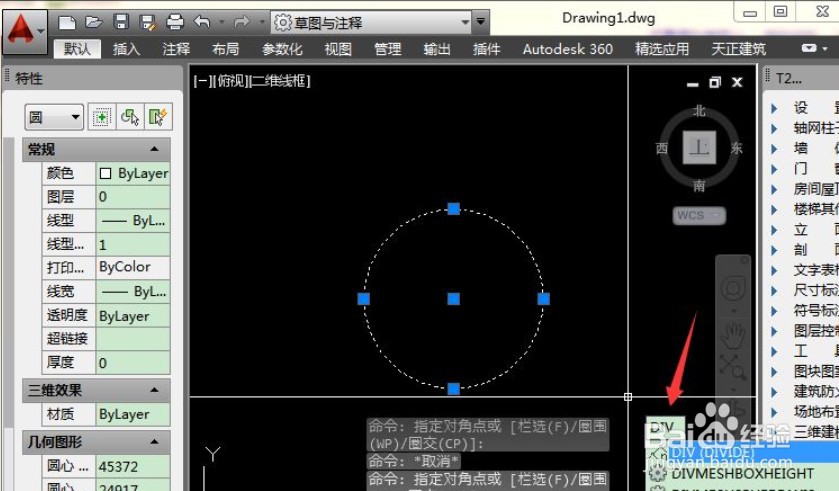
Task: Open the 天正建筑 tab
Action: 738,49
